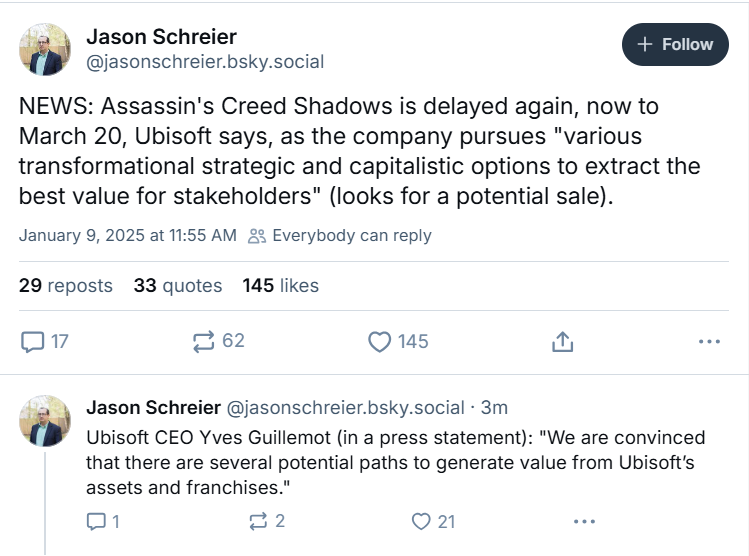
Task: Open @jasonschreier.bsky.social handle under header name
Action: [x=205, y=62]
